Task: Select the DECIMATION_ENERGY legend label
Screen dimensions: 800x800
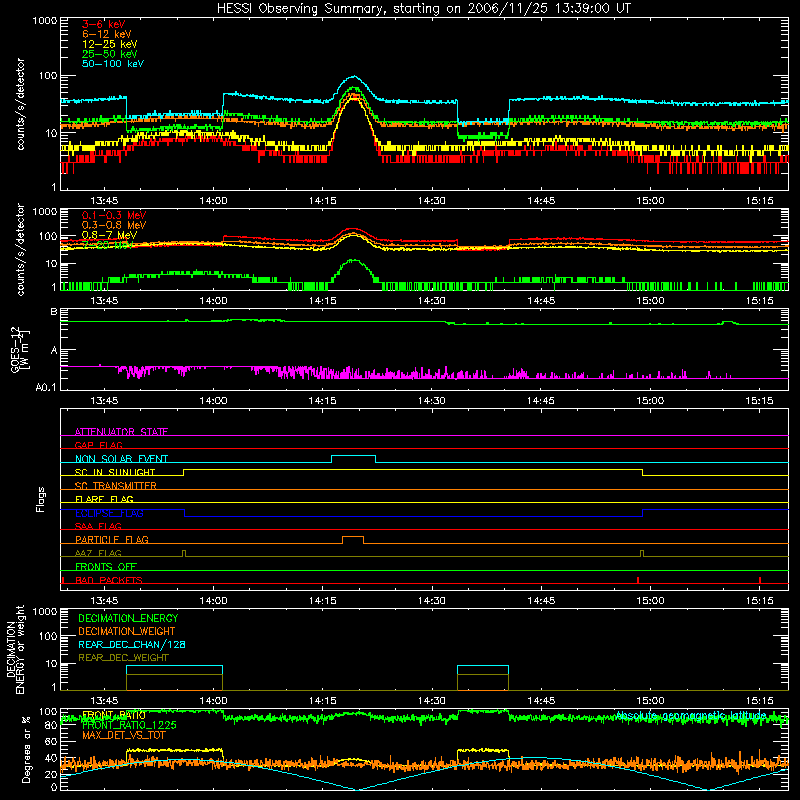Action: (128, 618)
